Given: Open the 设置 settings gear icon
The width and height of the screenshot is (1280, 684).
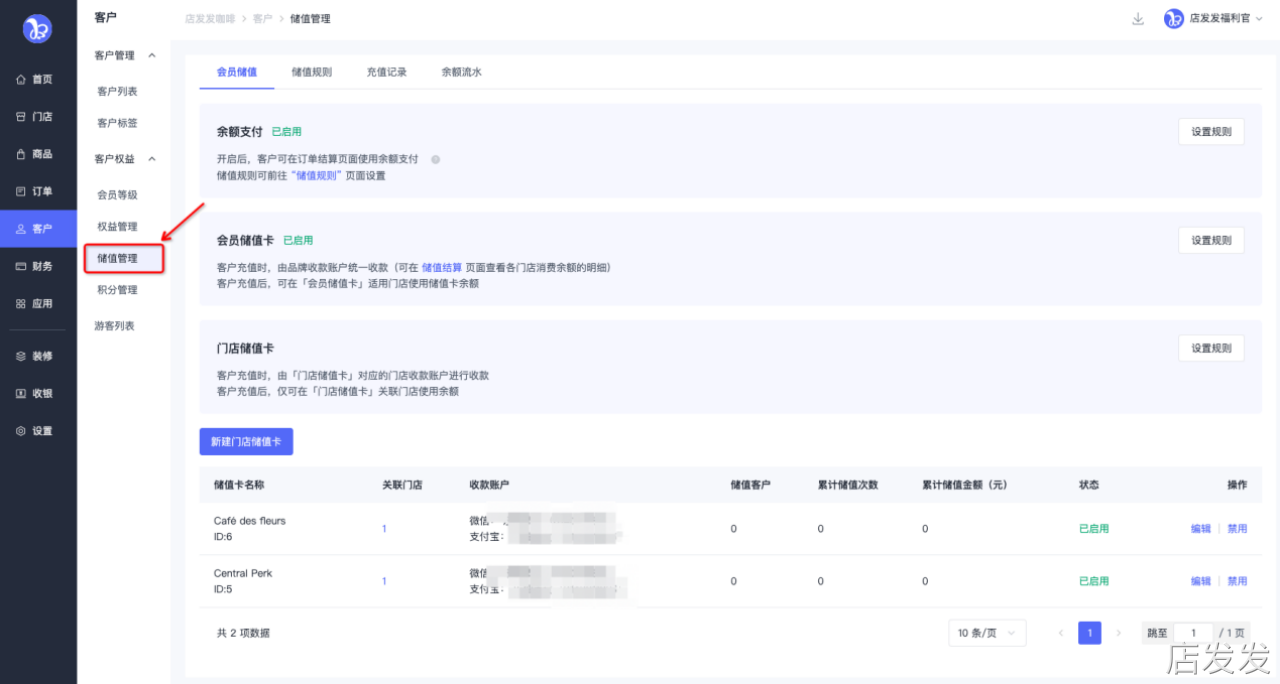Looking at the screenshot, I should click(x=21, y=431).
